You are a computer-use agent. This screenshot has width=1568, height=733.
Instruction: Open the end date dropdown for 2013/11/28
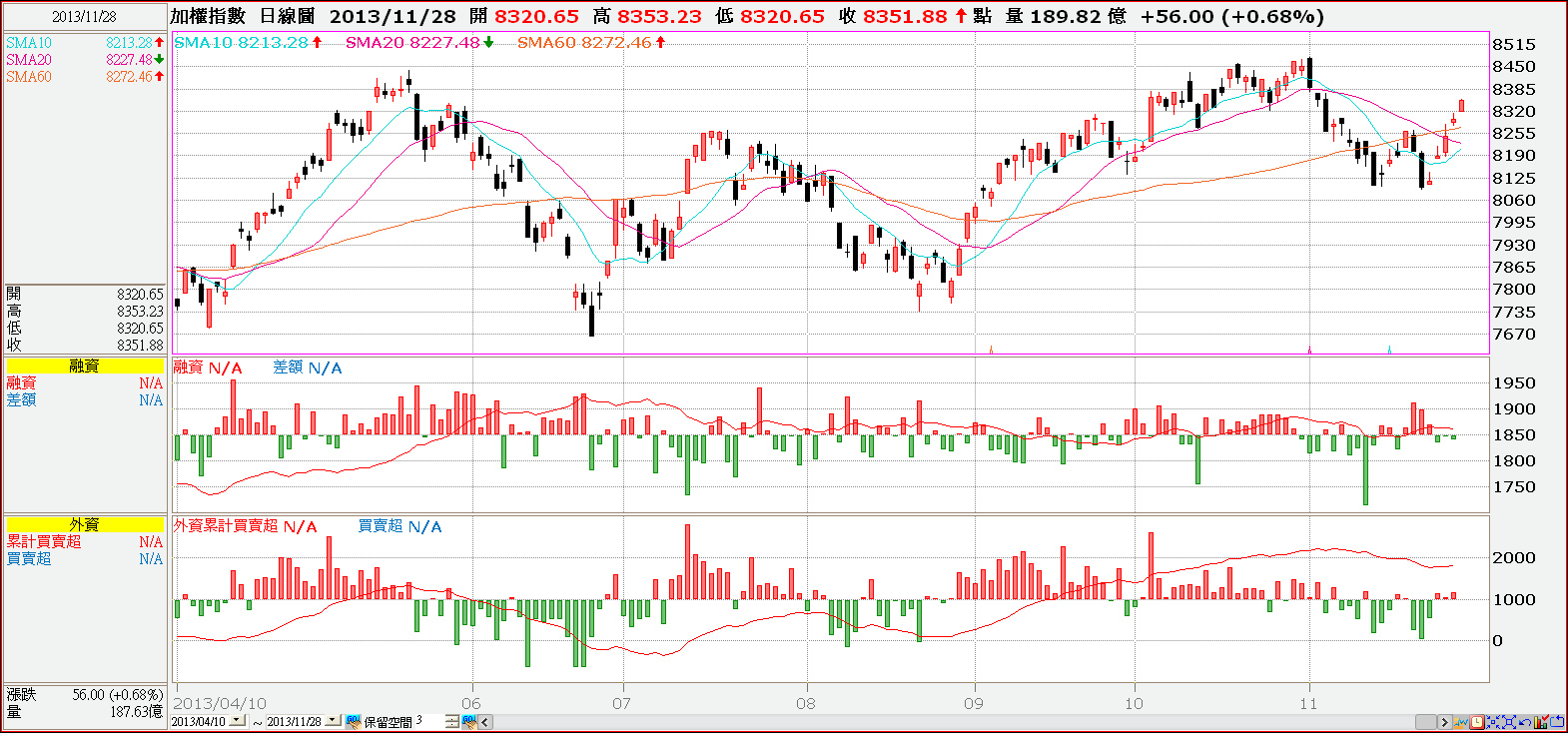tap(332, 720)
